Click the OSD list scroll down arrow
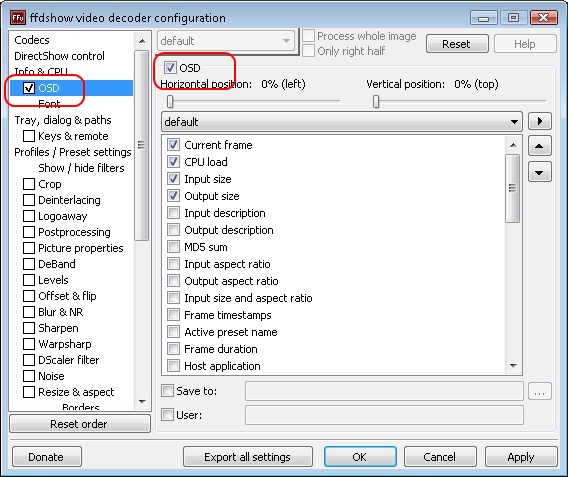This screenshot has height=477, width=568. click(513, 365)
